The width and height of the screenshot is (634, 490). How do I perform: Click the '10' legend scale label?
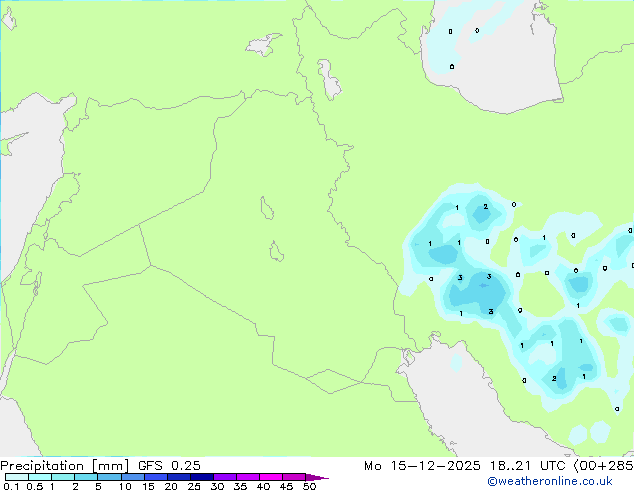coord(125,486)
